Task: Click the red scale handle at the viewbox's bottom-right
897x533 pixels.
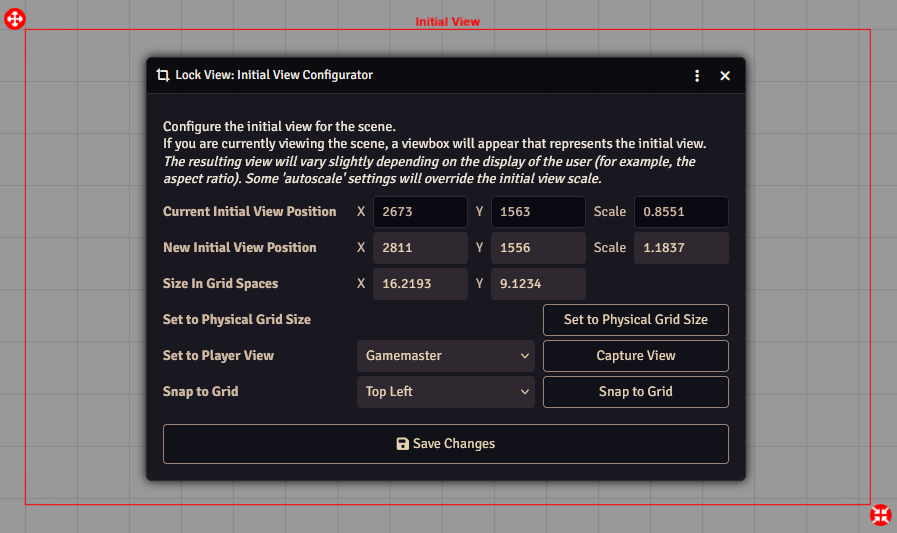Action: [881, 515]
